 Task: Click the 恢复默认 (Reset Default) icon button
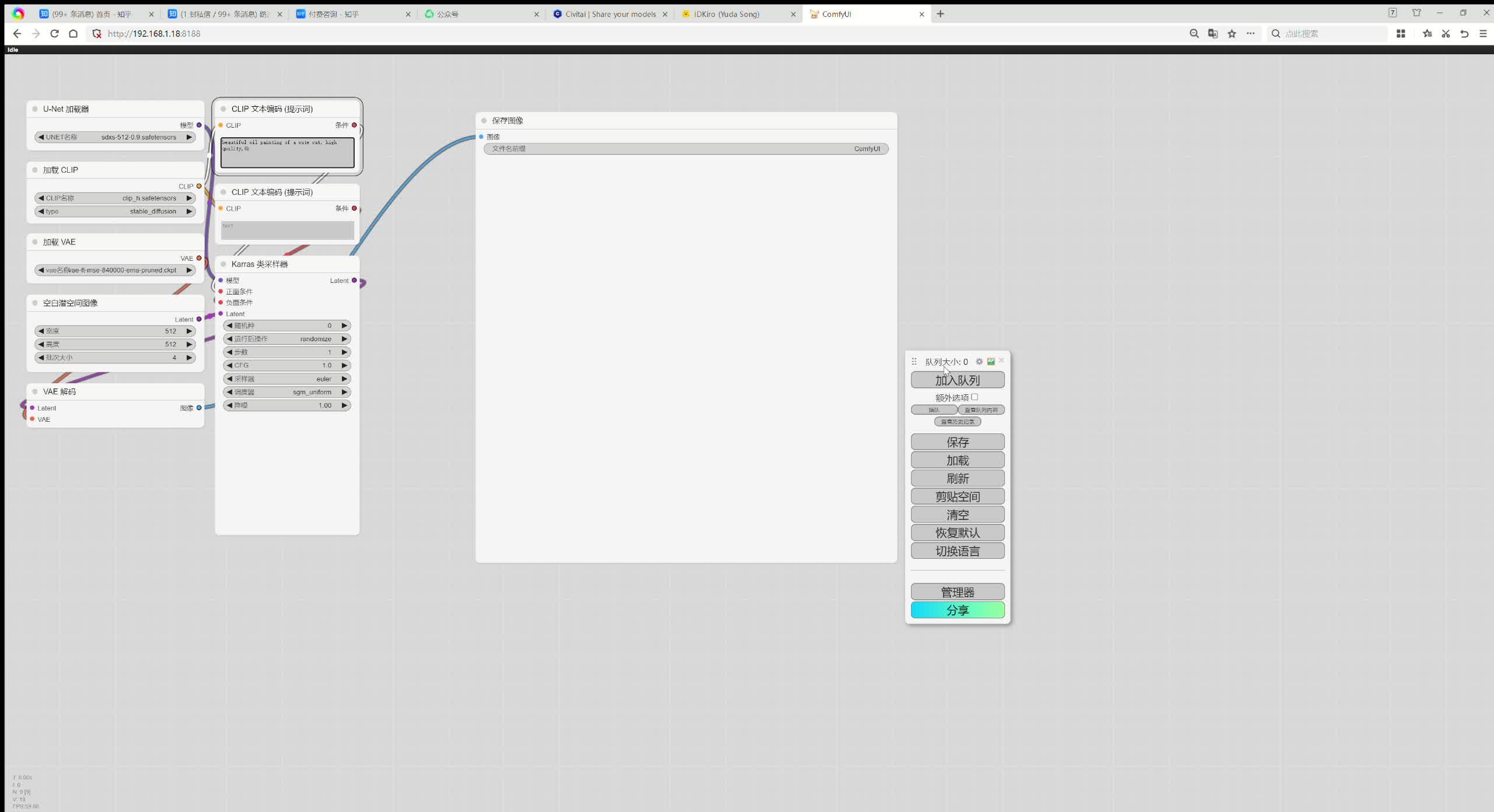pos(957,532)
